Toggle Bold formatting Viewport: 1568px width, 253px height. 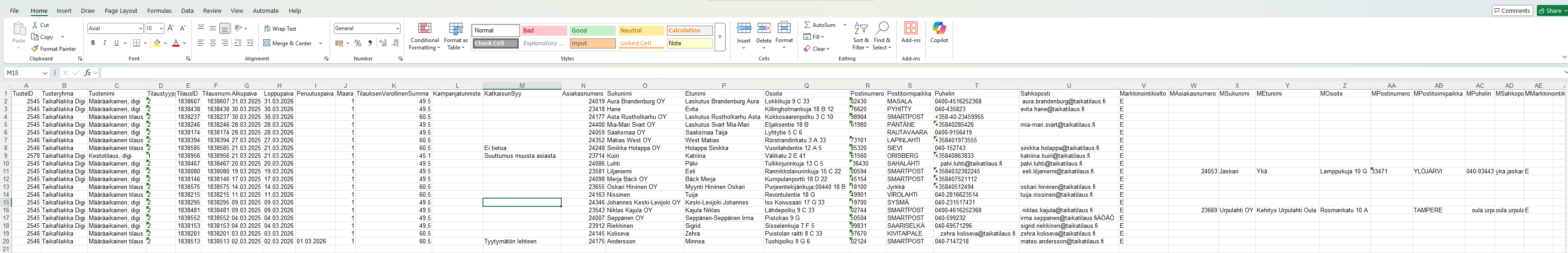[x=93, y=43]
